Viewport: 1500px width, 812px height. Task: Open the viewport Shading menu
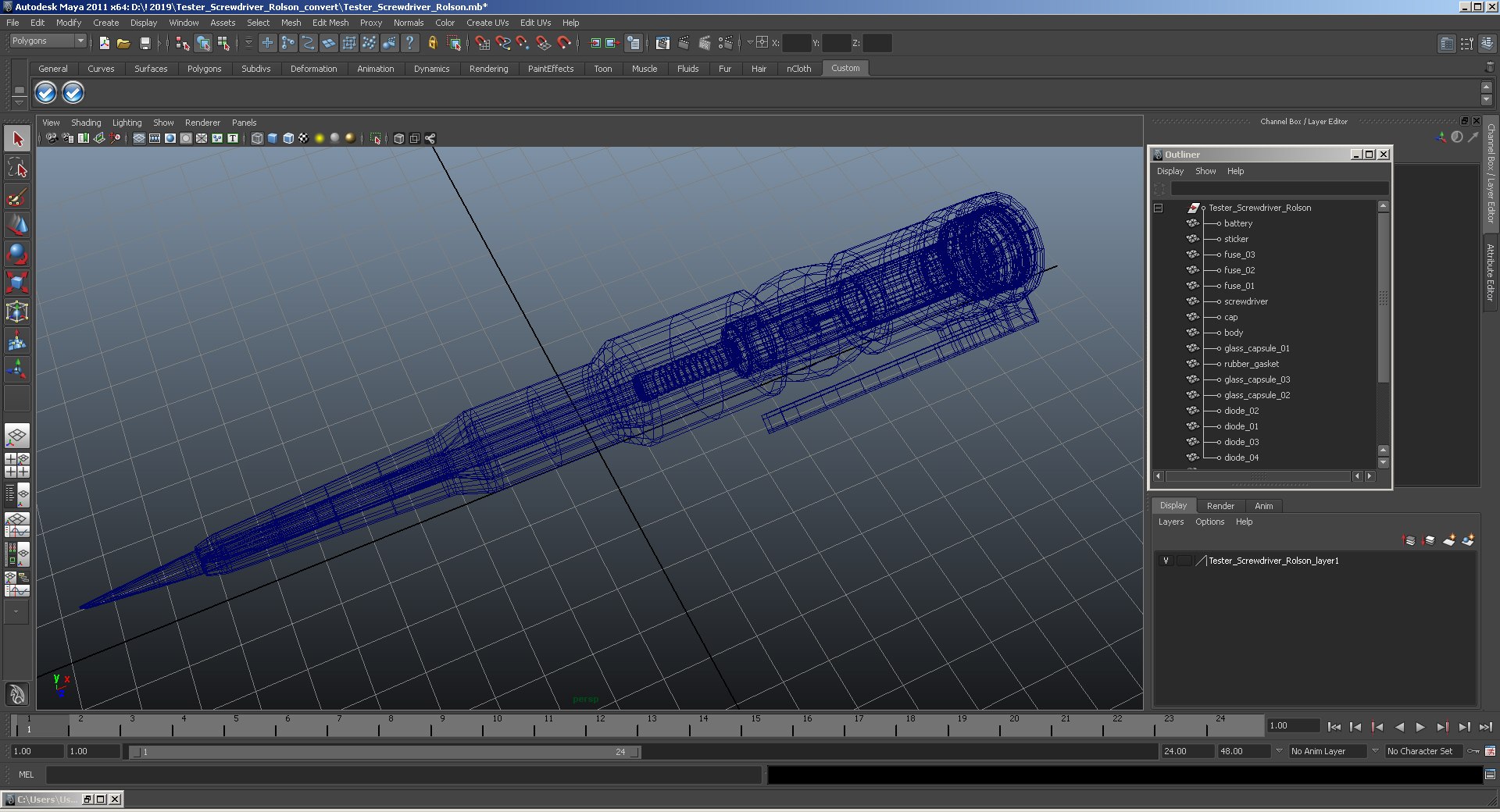click(86, 123)
